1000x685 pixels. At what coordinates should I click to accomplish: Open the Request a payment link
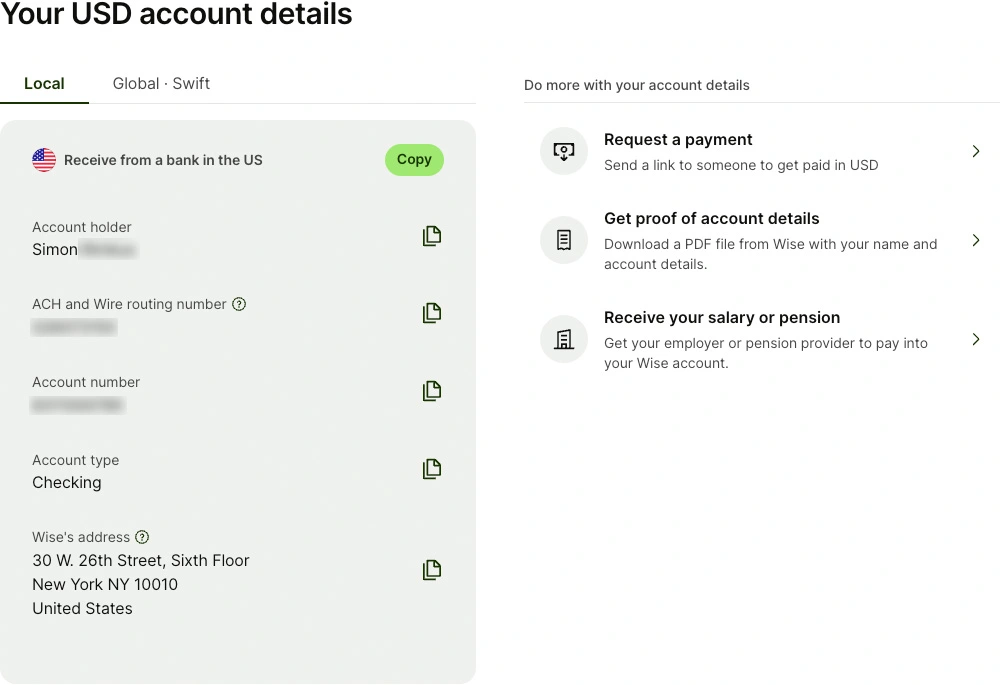click(678, 140)
